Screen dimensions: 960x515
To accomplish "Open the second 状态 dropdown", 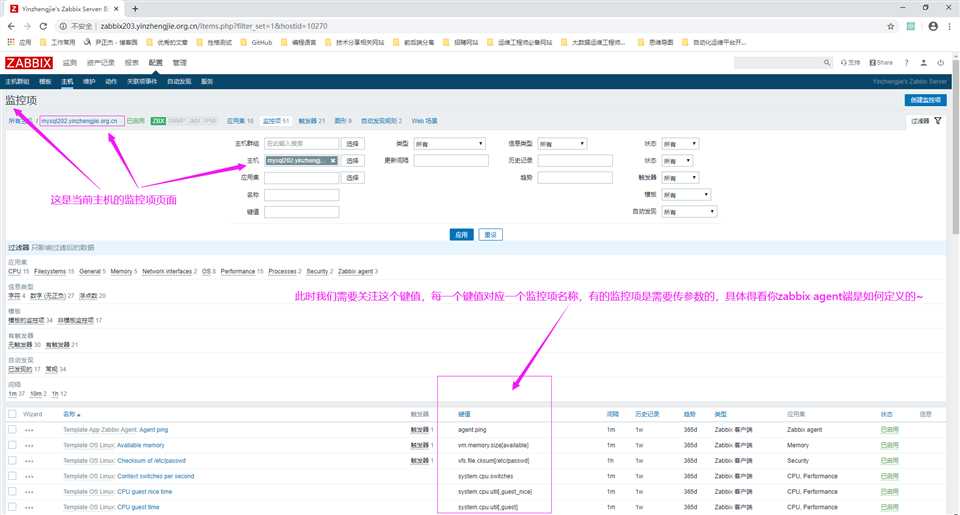I will coord(677,160).
